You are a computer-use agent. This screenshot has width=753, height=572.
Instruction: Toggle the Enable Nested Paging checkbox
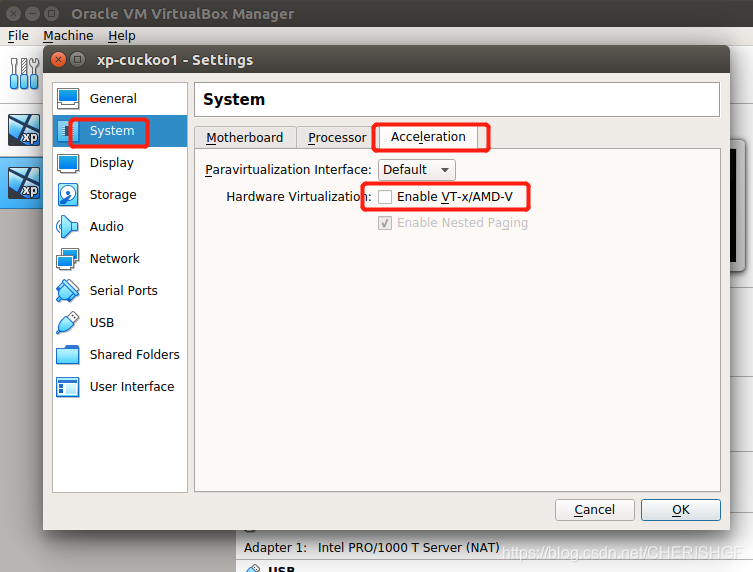click(385, 223)
